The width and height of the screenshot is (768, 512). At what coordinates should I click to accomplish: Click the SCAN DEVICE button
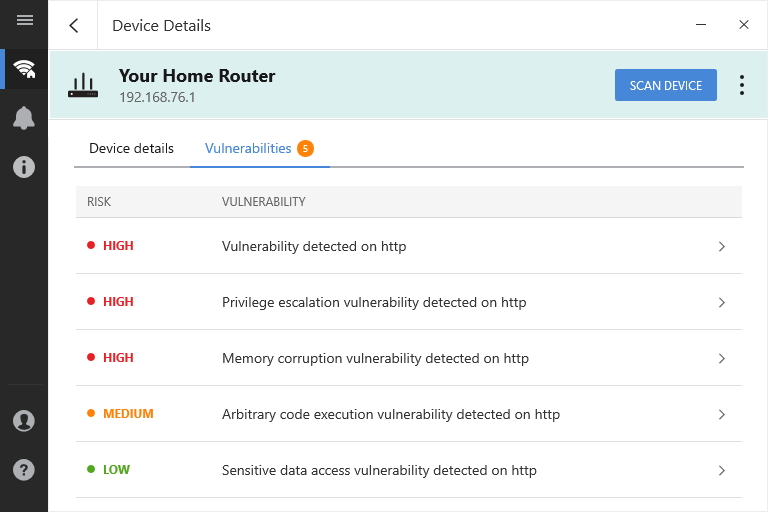(666, 85)
